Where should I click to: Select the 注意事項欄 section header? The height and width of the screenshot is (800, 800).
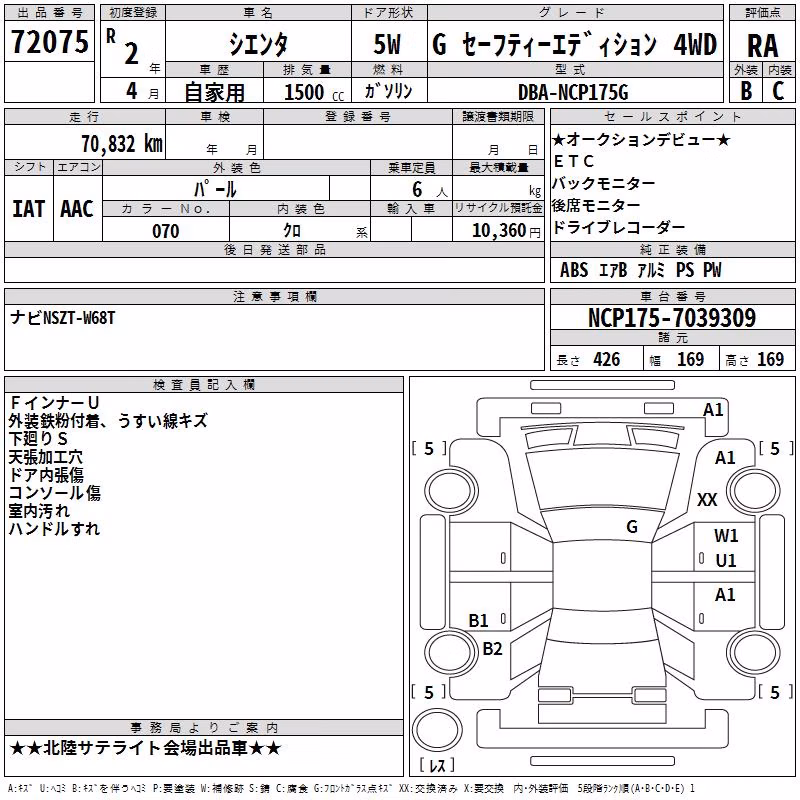click(x=275, y=296)
